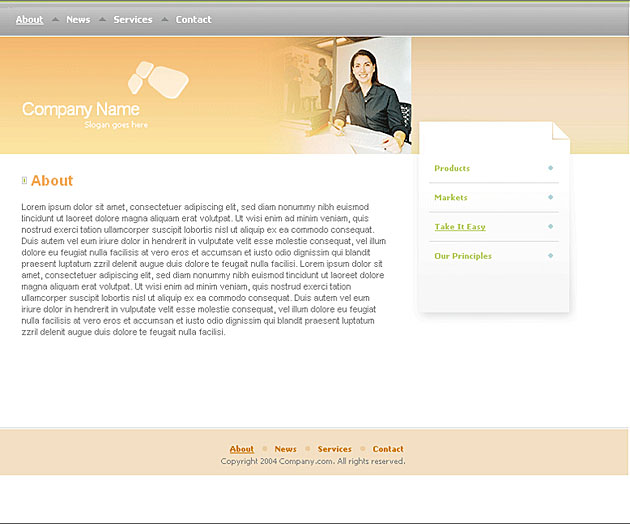Open the About link in the footer

pyautogui.click(x=242, y=449)
